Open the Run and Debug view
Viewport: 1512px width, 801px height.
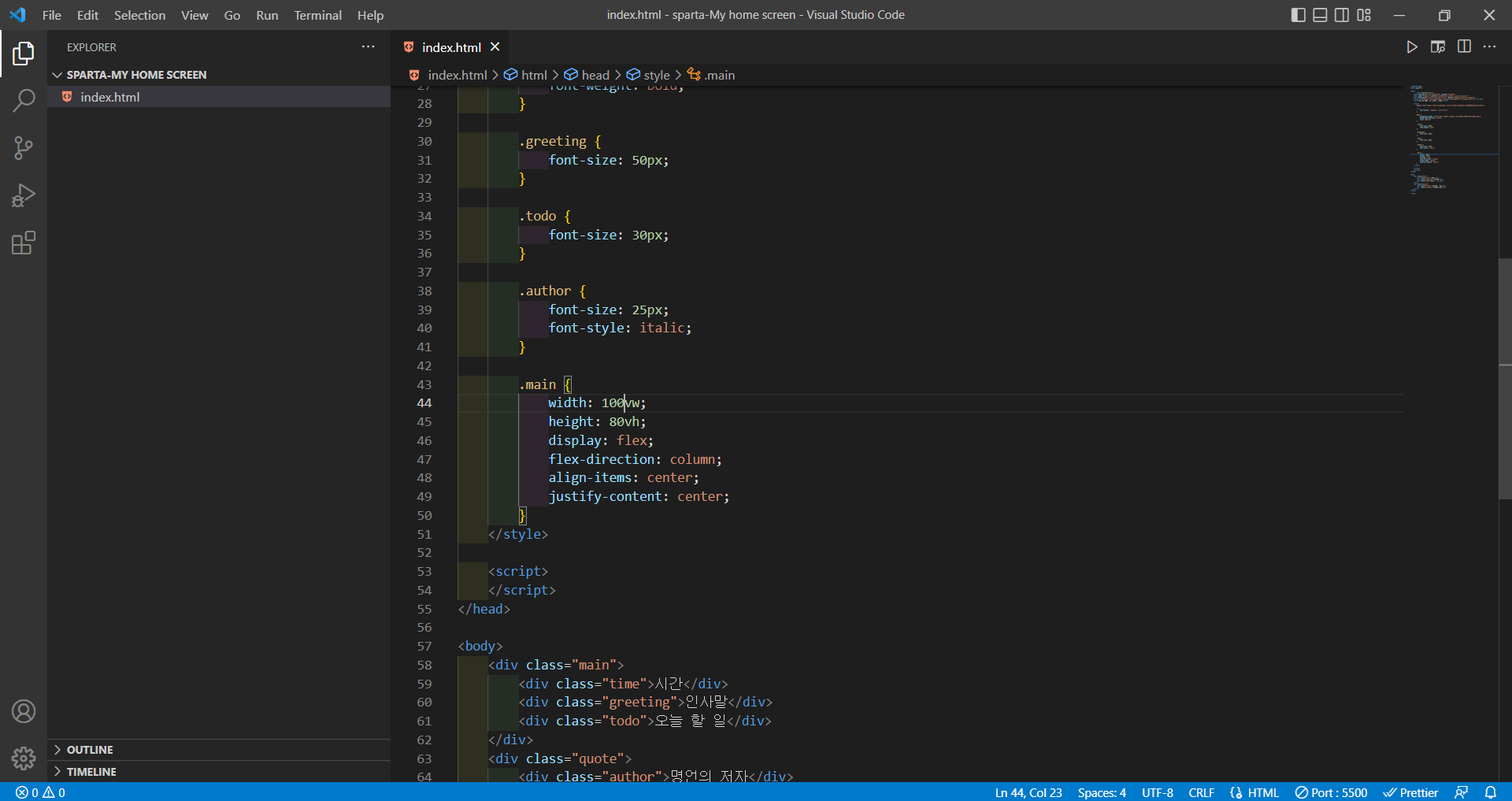point(24,195)
